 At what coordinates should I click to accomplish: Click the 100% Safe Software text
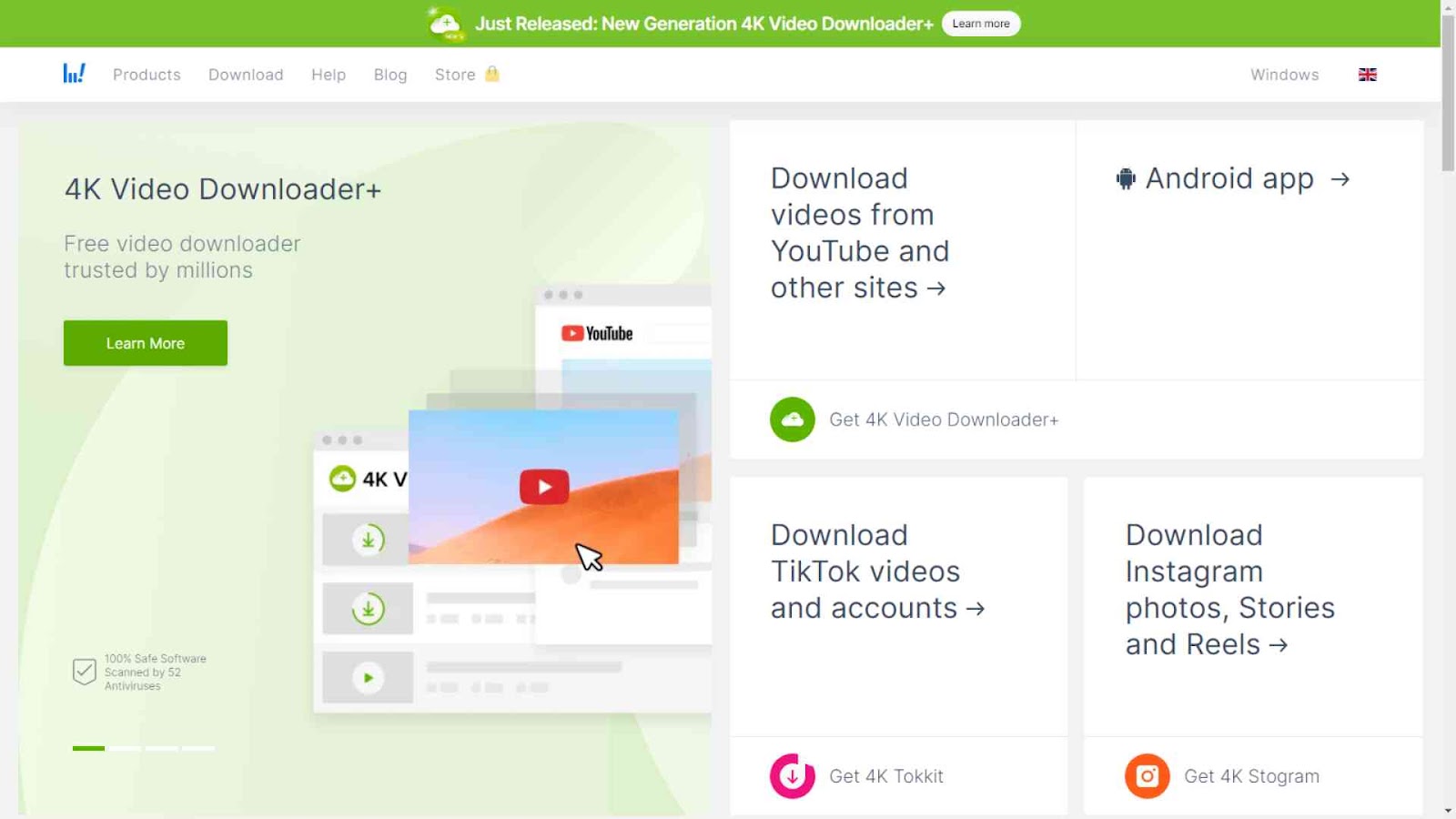[156, 672]
